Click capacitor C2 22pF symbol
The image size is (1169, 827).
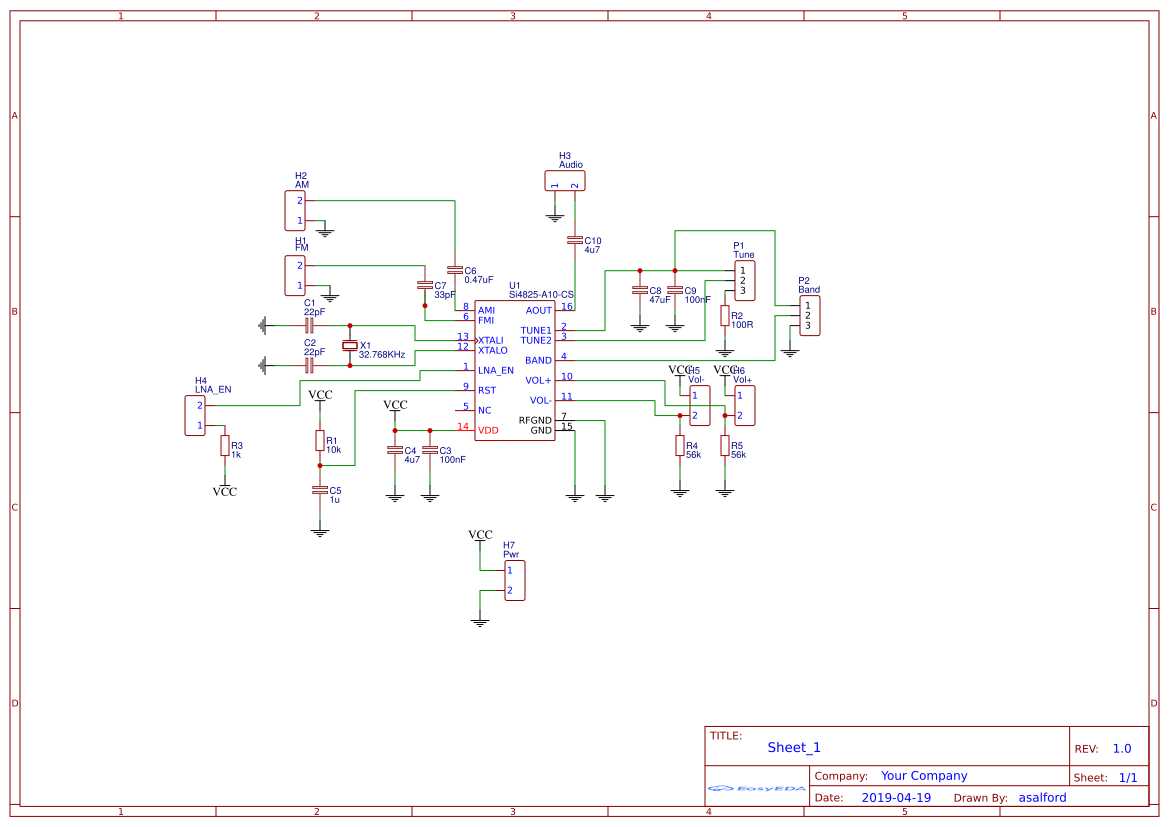tap(309, 365)
